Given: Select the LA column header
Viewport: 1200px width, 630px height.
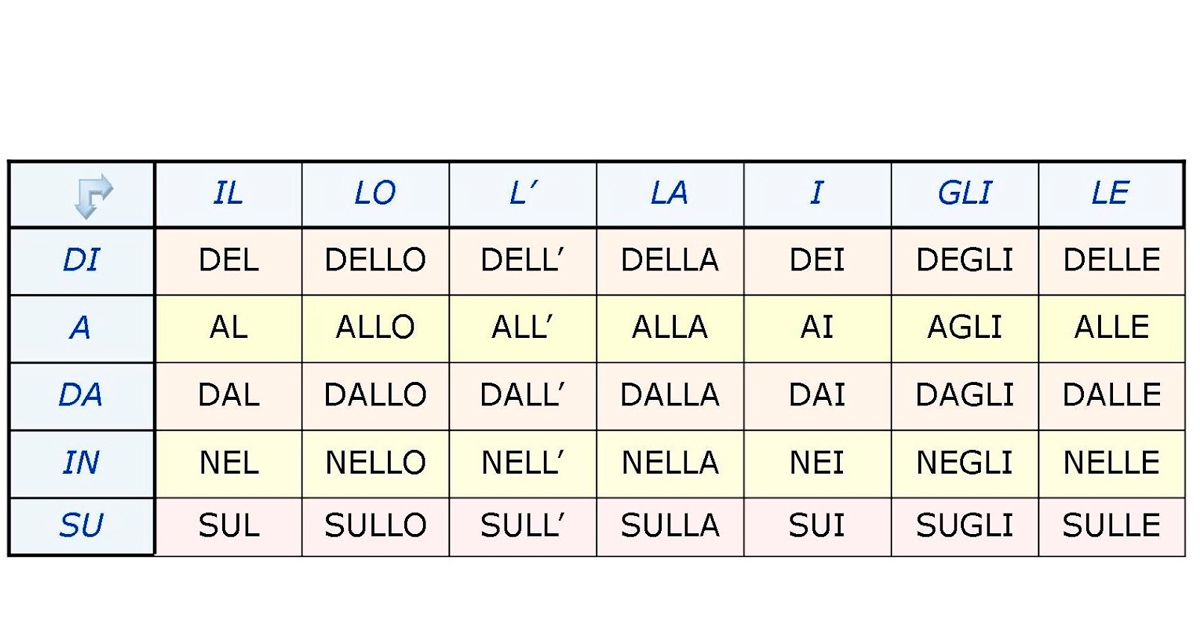Looking at the screenshot, I should (670, 194).
